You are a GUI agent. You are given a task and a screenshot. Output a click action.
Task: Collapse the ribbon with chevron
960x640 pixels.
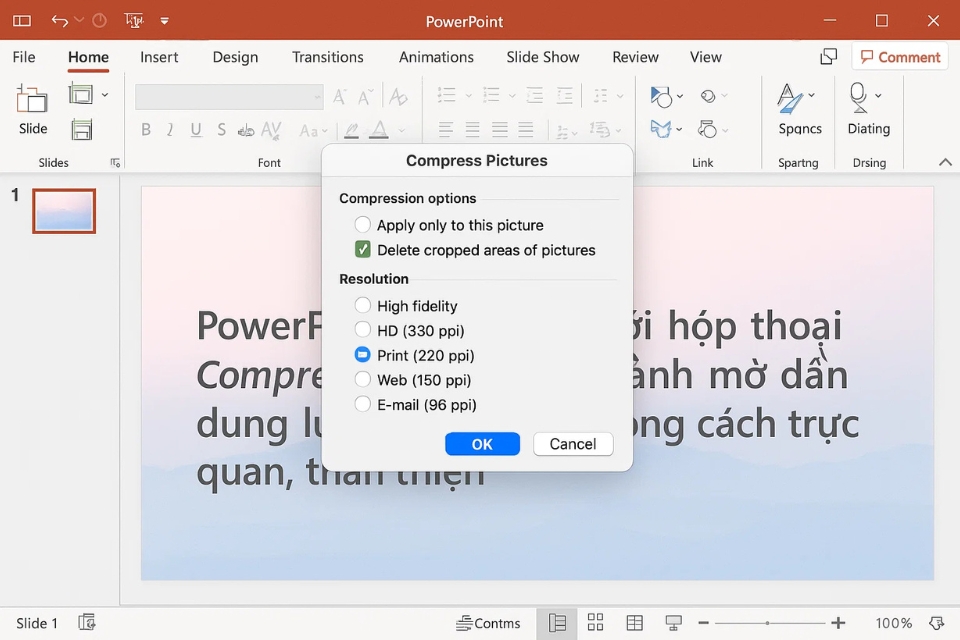pos(945,163)
